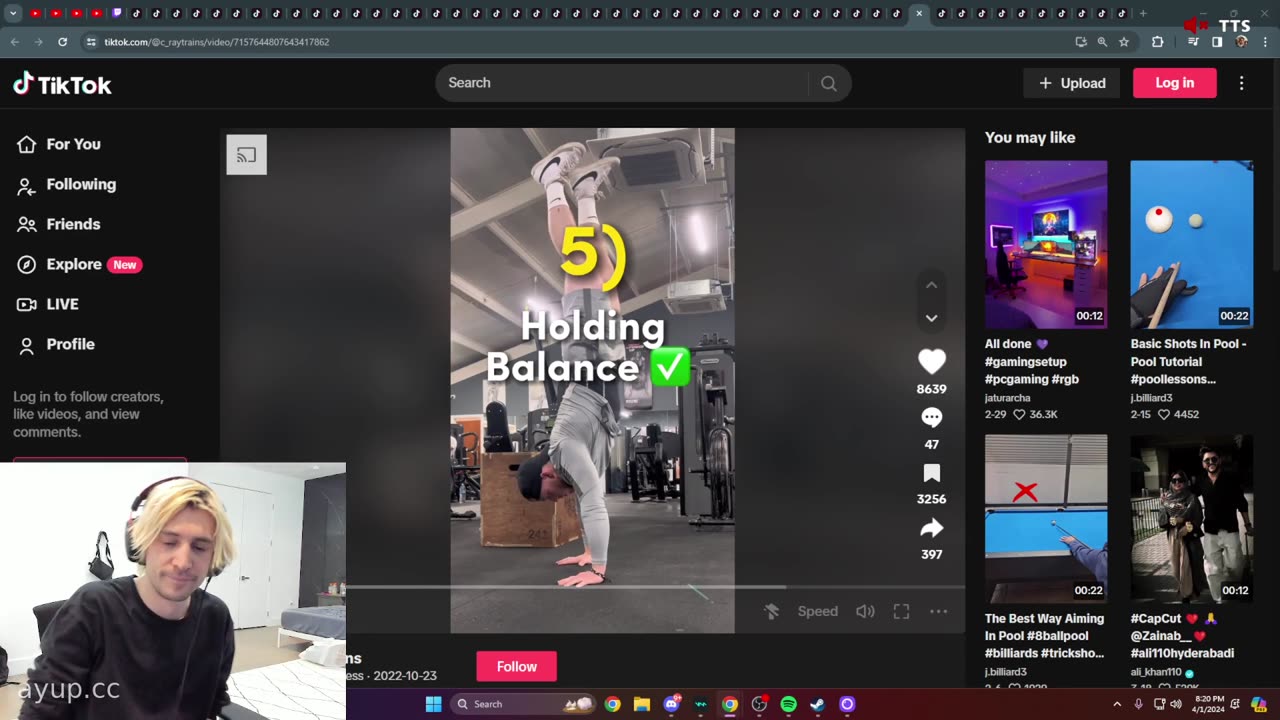Enter fullscreen with the expand icon
This screenshot has height=720, width=1280.
901,611
